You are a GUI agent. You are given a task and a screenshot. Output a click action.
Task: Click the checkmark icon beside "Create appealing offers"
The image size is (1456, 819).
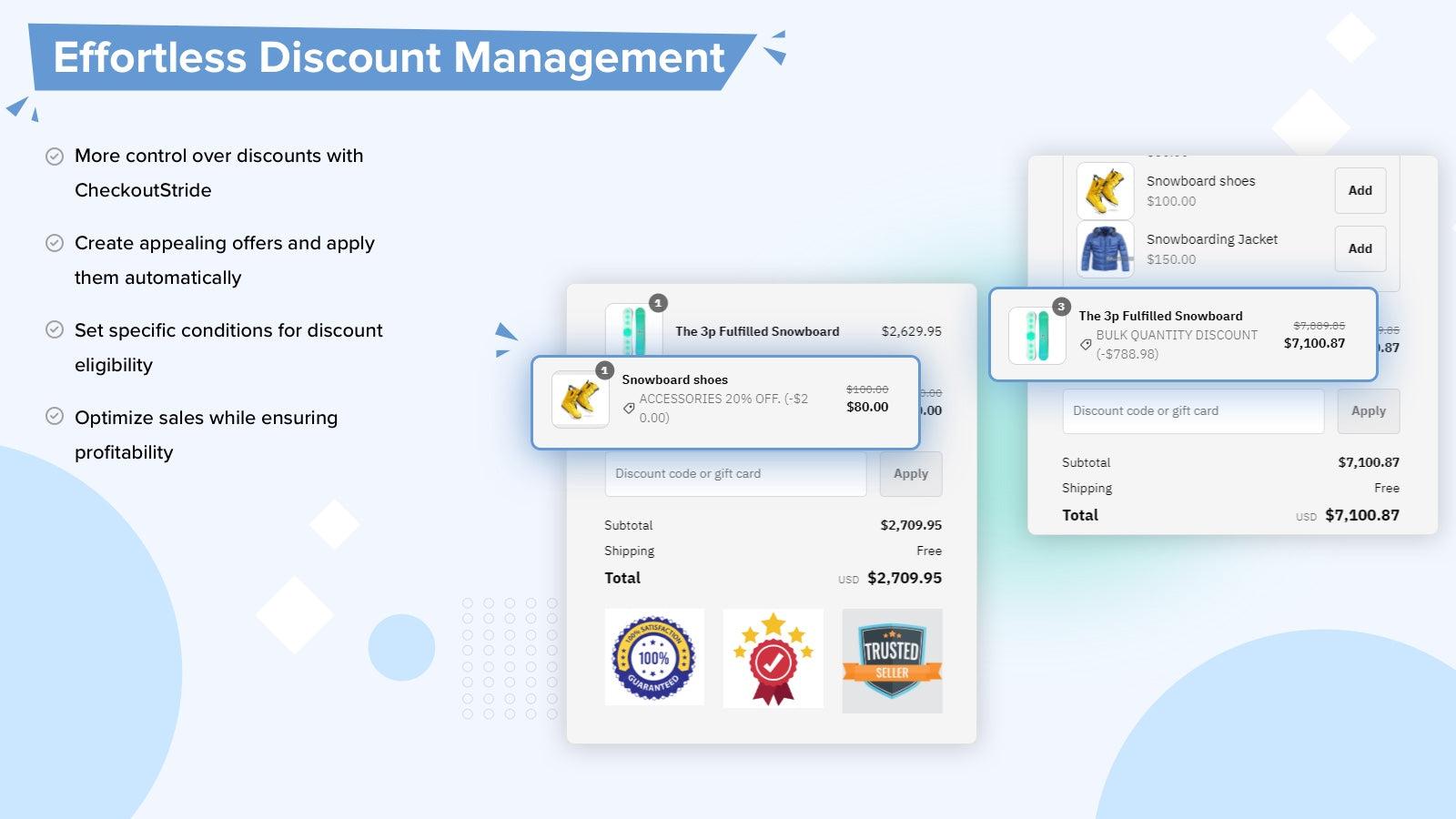(56, 243)
